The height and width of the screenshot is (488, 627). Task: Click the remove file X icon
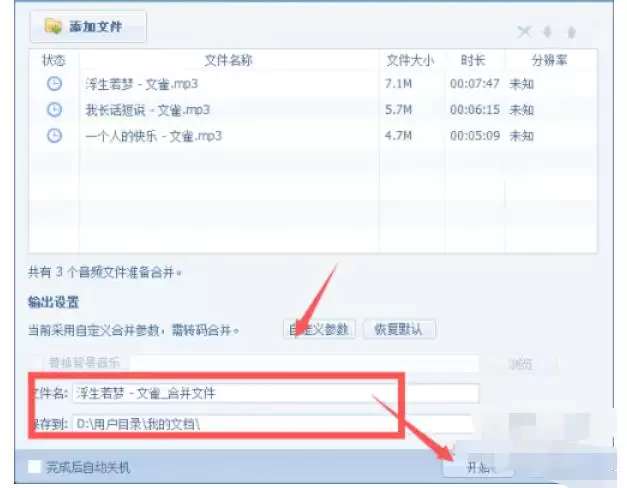tap(524, 32)
